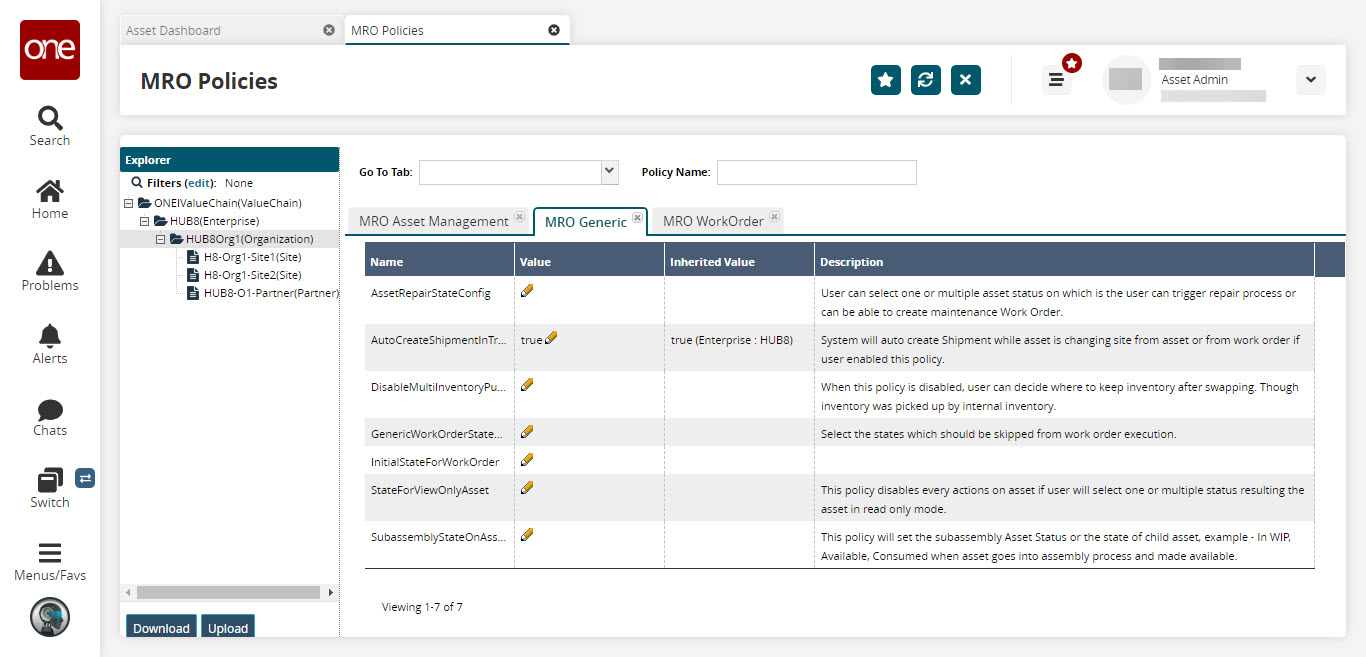Viewport: 1366px width, 657px height.
Task: Switch to MRO WorkOrder tab
Action: point(712,221)
